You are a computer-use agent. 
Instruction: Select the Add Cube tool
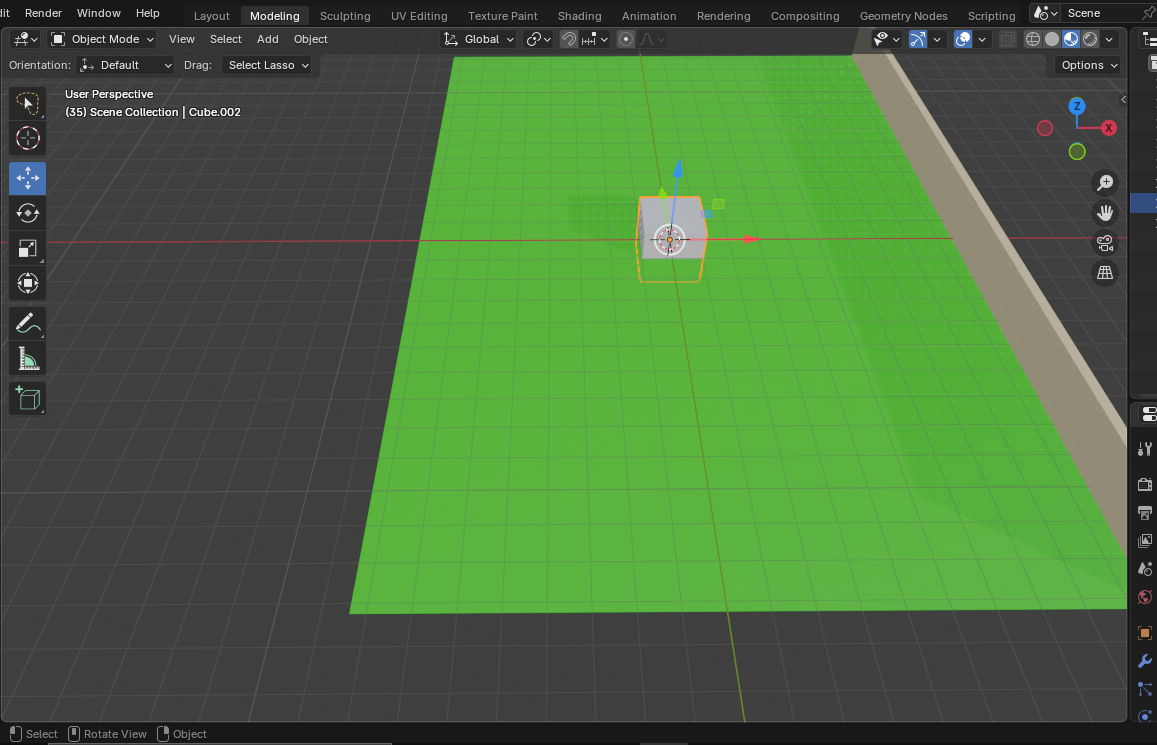click(x=27, y=398)
